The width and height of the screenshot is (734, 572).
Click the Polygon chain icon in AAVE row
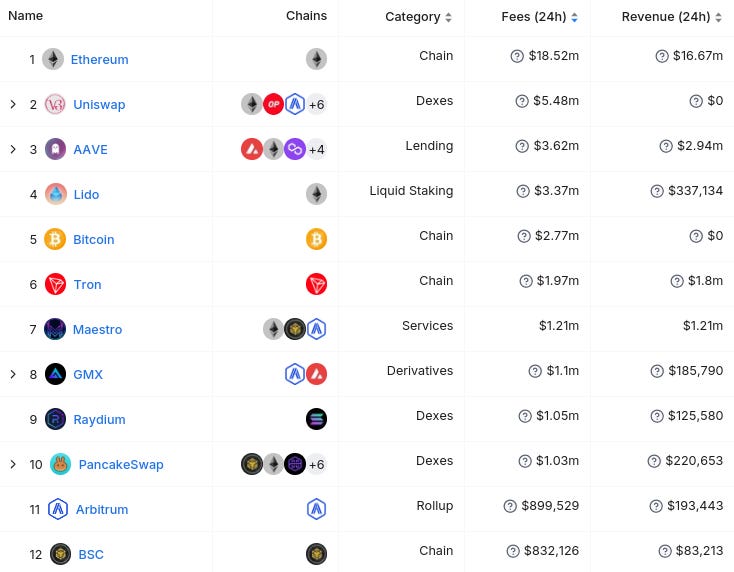pyautogui.click(x=295, y=149)
